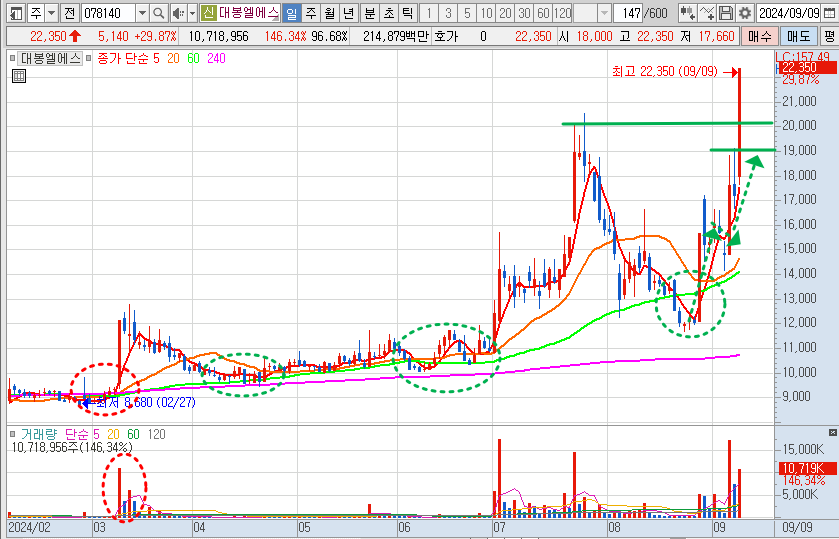The width and height of the screenshot is (839, 539).
Task: Click the red 5-day moving average label
Action: 156,58
